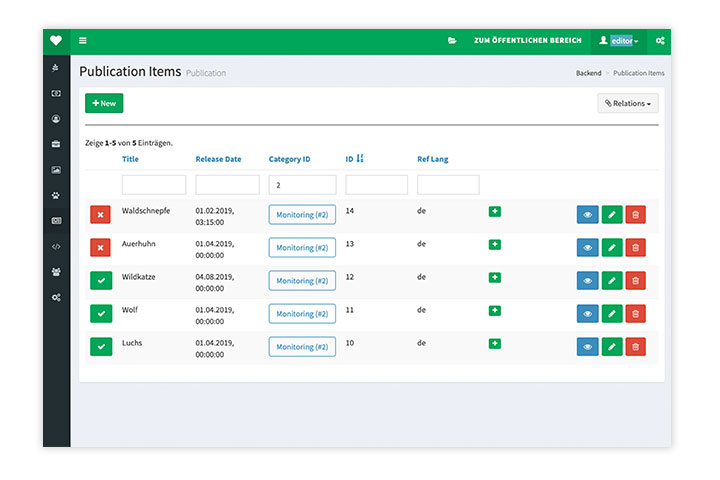Open Monitoring (#2) in Waldschnepfe row
Image resolution: width=720 pixels, height=480 pixels.
pyautogui.click(x=302, y=215)
